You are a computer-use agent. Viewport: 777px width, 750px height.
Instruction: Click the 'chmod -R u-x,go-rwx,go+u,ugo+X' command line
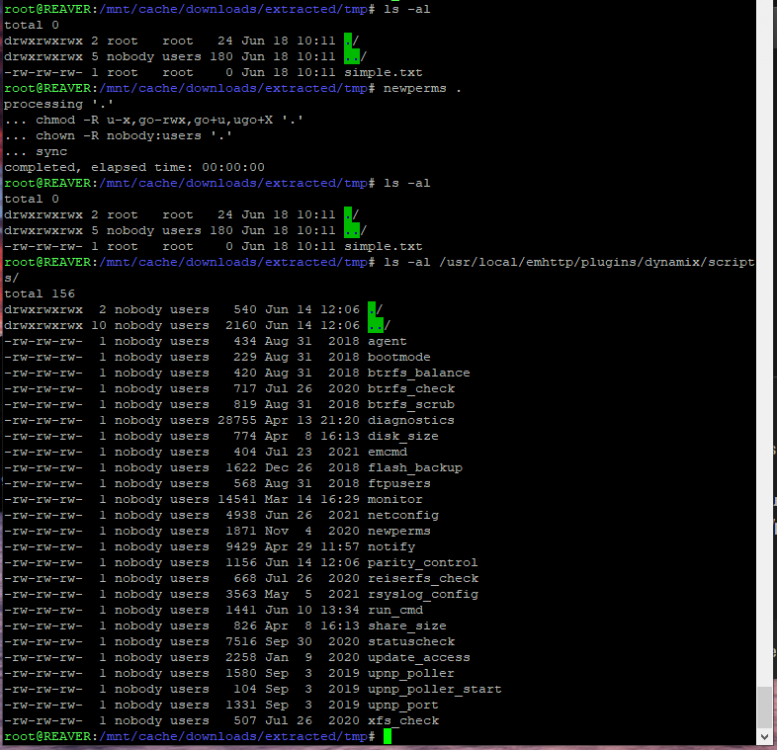(154, 120)
